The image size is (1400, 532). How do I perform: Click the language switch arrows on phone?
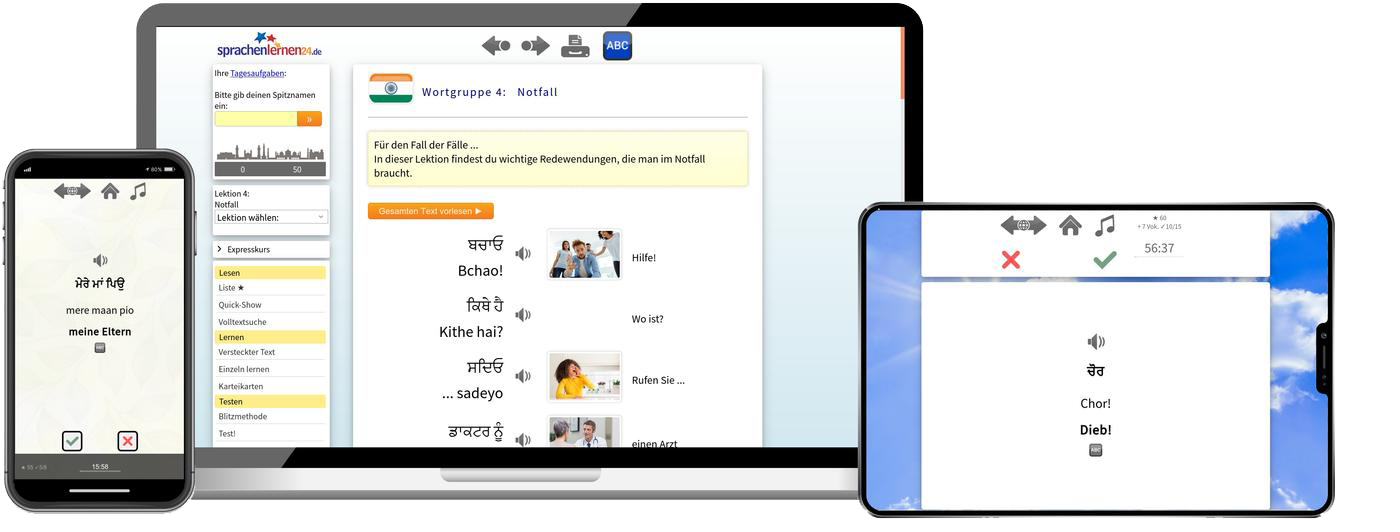(x=72, y=191)
